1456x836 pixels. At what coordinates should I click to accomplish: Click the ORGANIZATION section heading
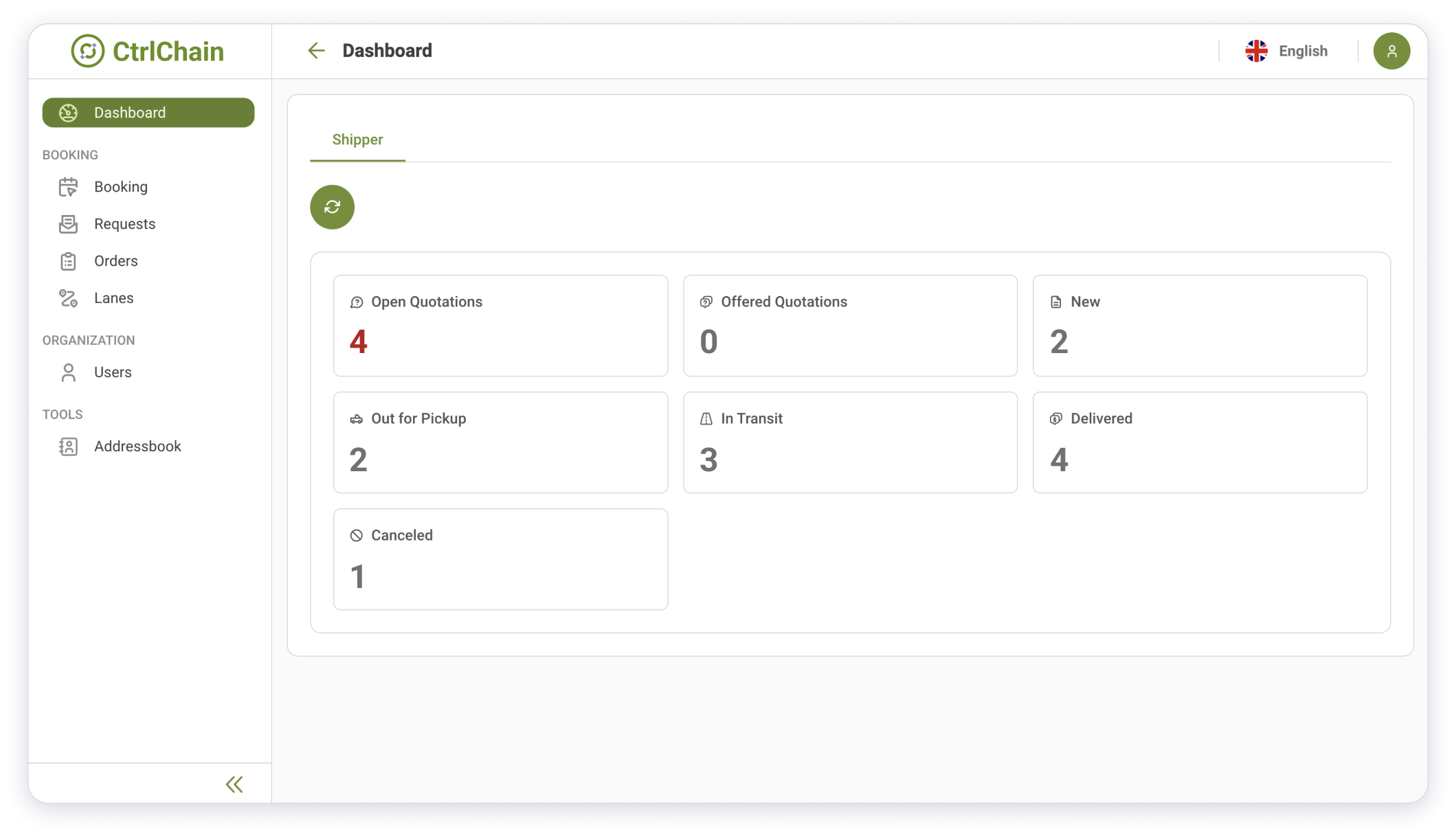89,341
